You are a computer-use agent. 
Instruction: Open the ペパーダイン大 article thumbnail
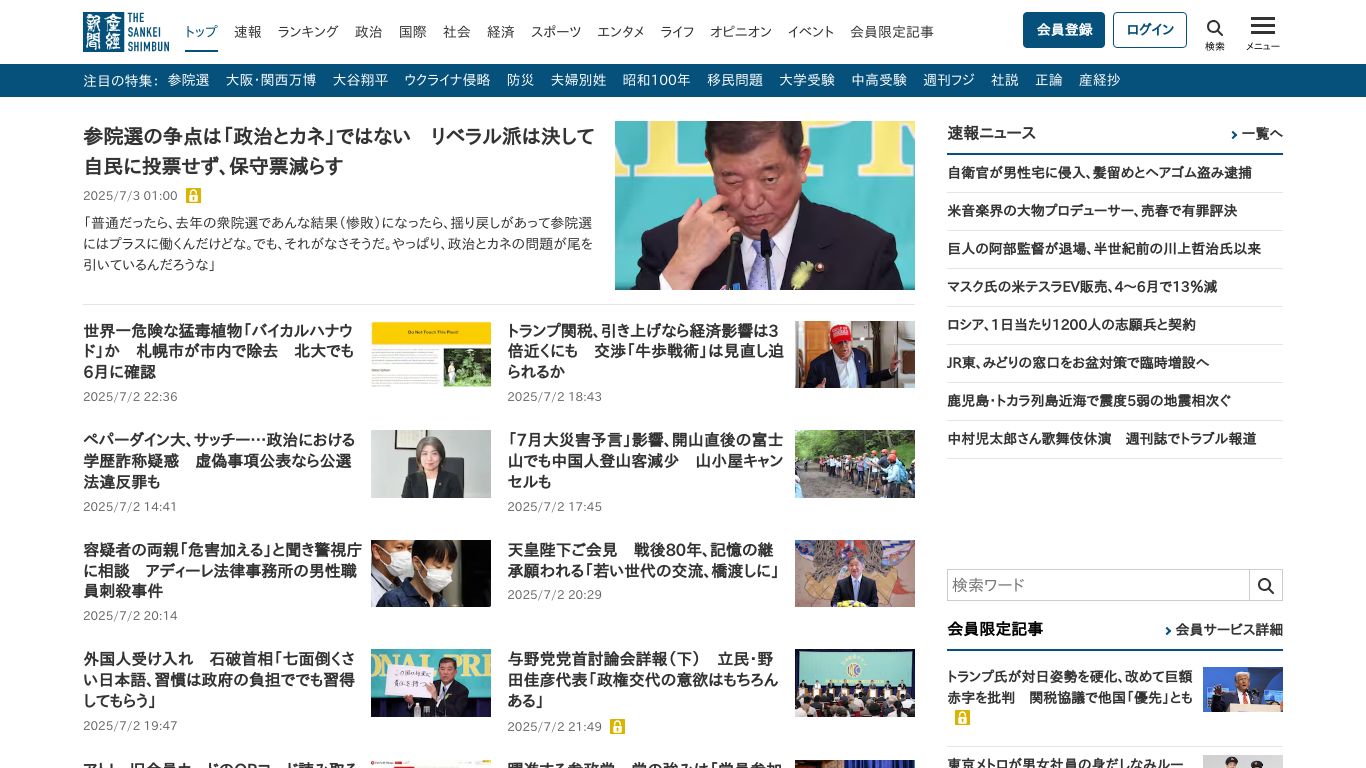(x=431, y=464)
